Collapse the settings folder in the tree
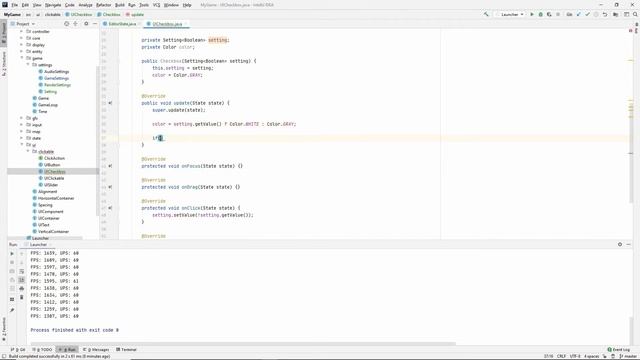 point(28,64)
